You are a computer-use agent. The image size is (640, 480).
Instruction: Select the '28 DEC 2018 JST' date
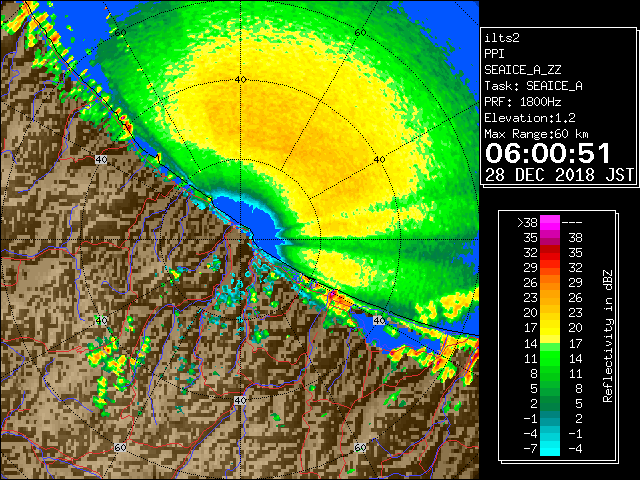pyautogui.click(x=559, y=175)
